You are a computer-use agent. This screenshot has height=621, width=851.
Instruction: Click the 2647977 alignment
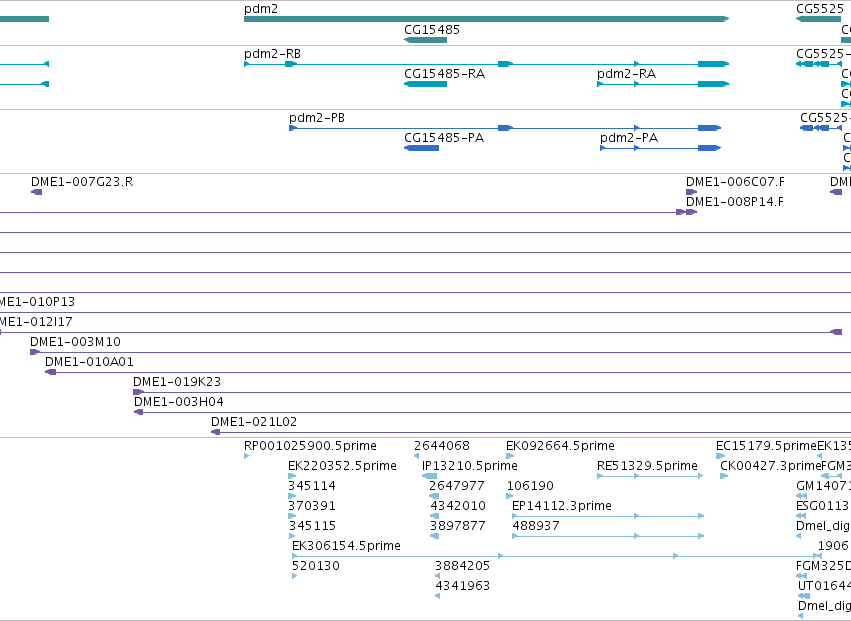click(x=434, y=496)
